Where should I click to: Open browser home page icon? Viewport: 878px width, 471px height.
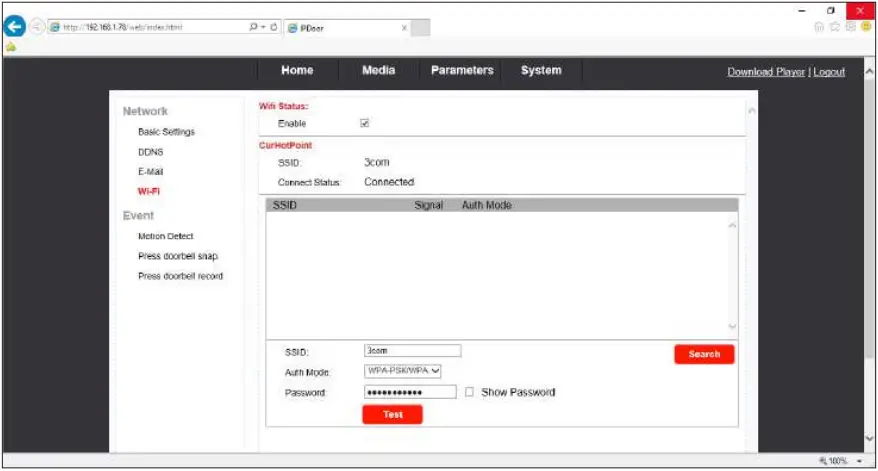819,27
